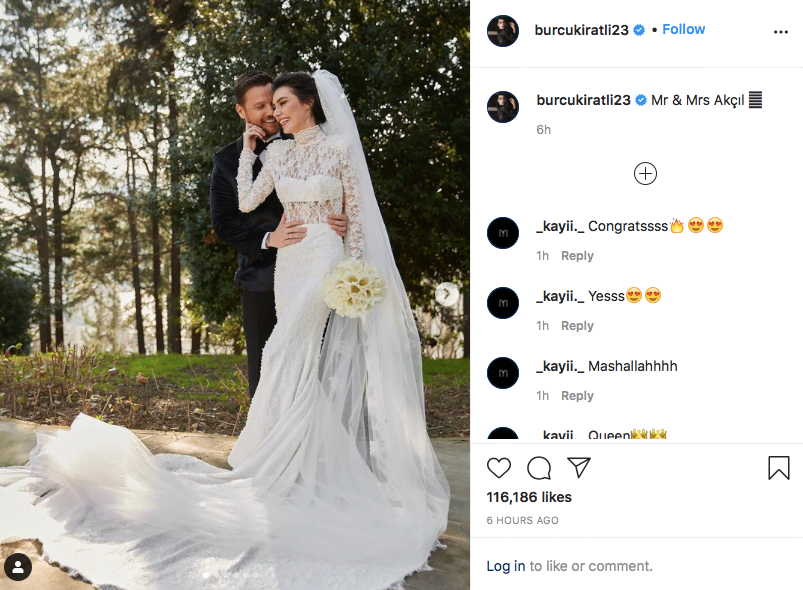The width and height of the screenshot is (803, 590).
Task: Click the Log in link
Action: pyautogui.click(x=505, y=566)
